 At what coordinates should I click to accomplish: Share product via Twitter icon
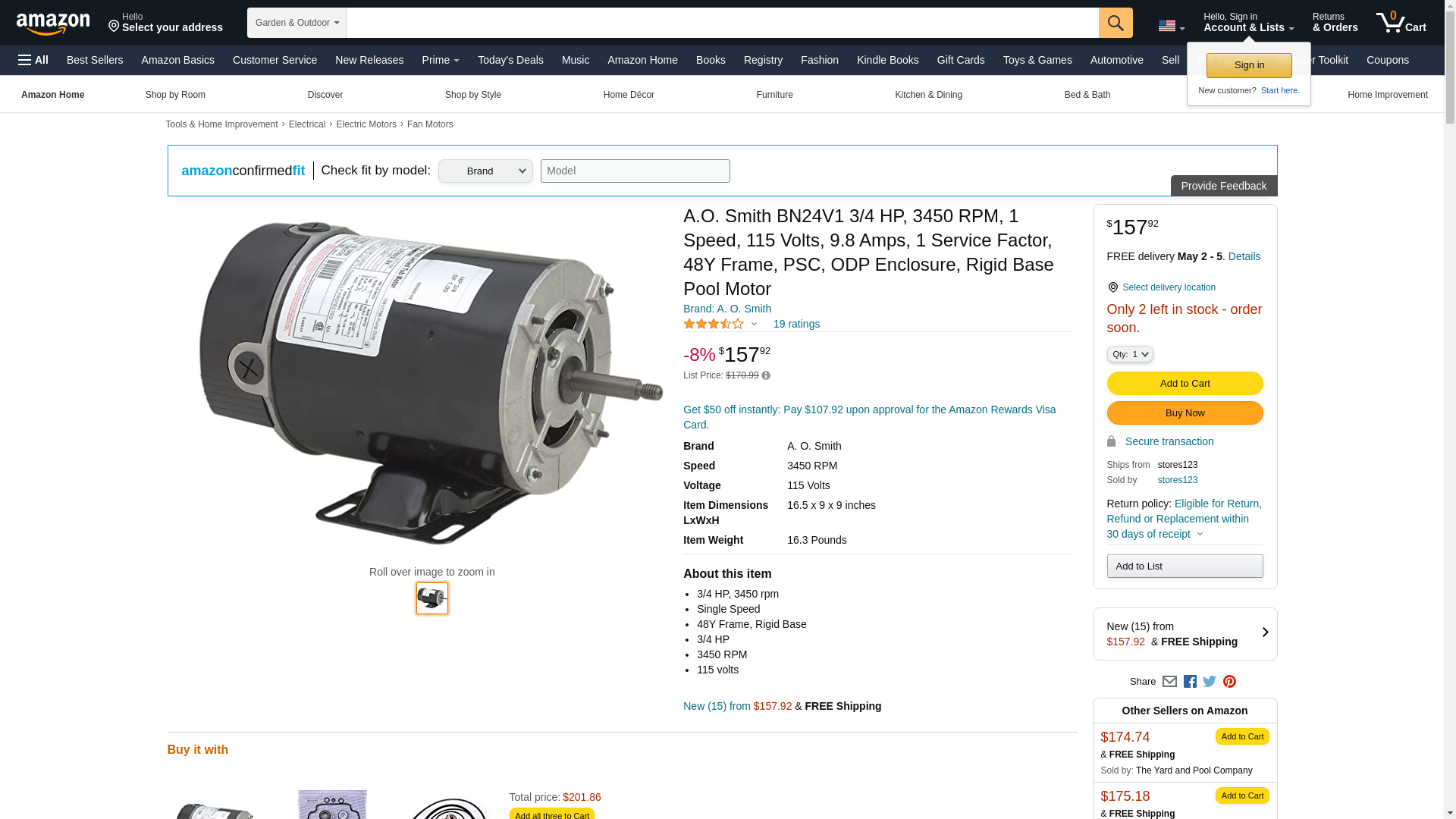(x=1209, y=682)
